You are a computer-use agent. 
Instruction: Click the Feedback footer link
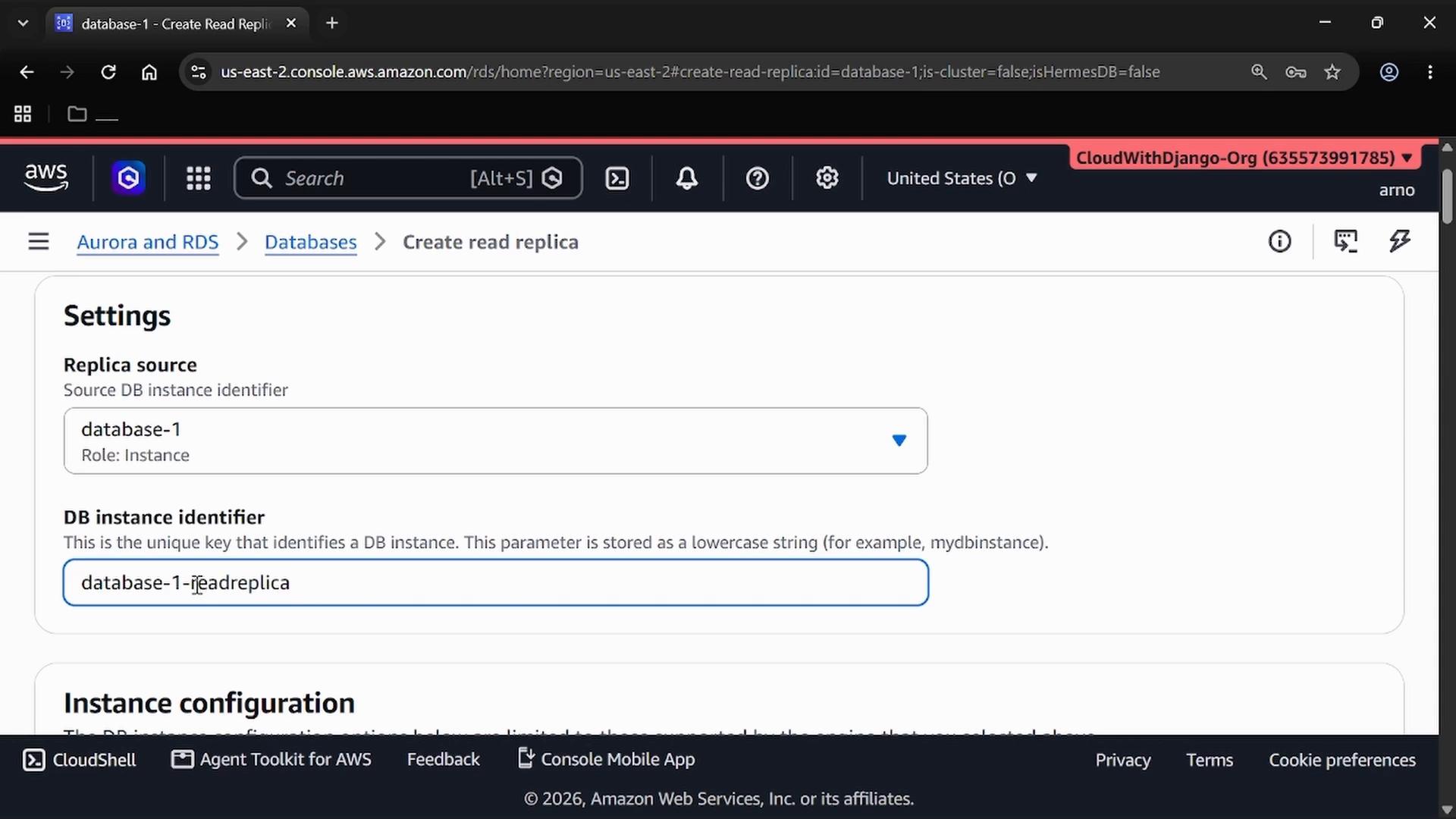click(444, 759)
